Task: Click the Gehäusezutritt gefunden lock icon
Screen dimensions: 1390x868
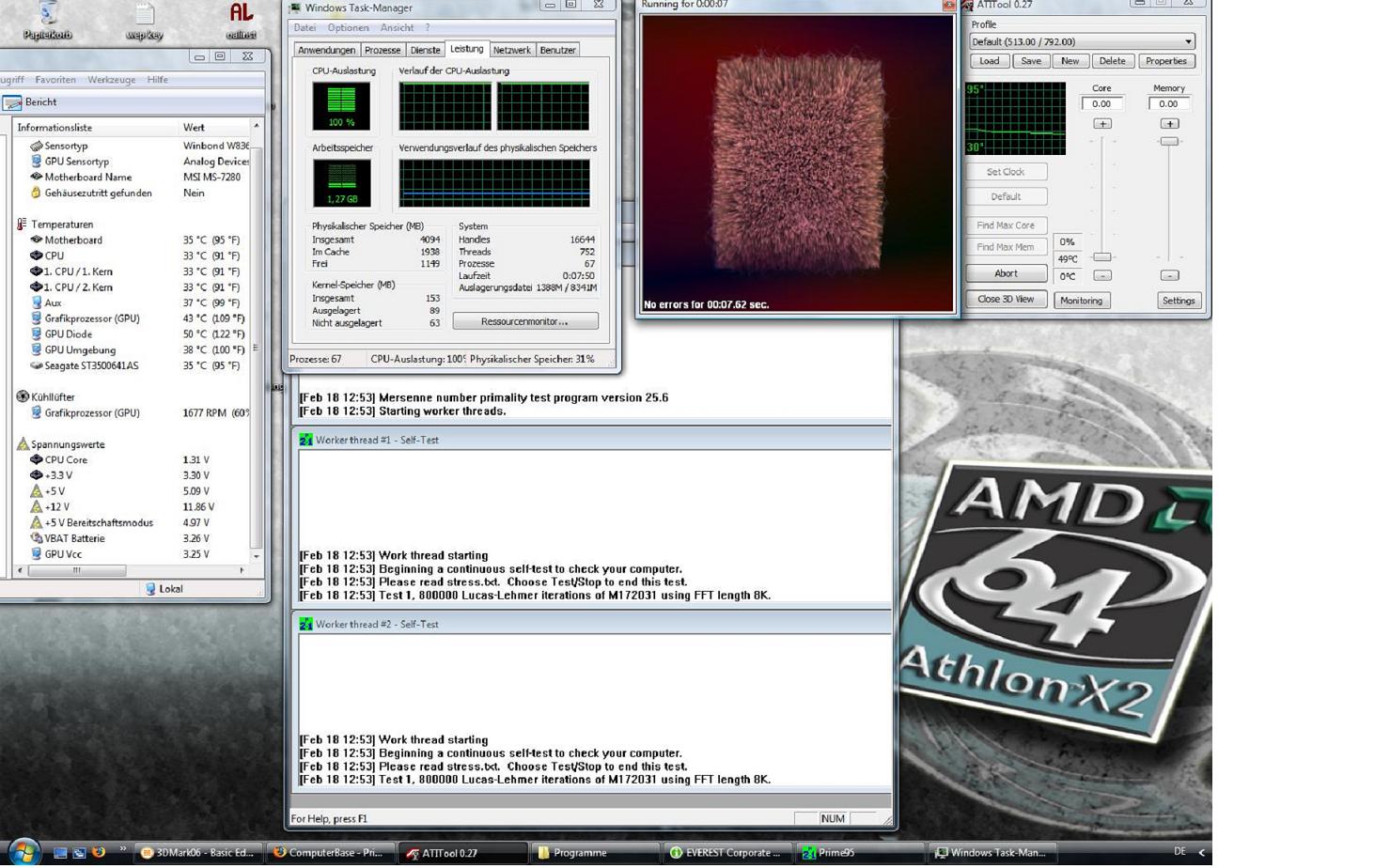Action: click(x=36, y=193)
